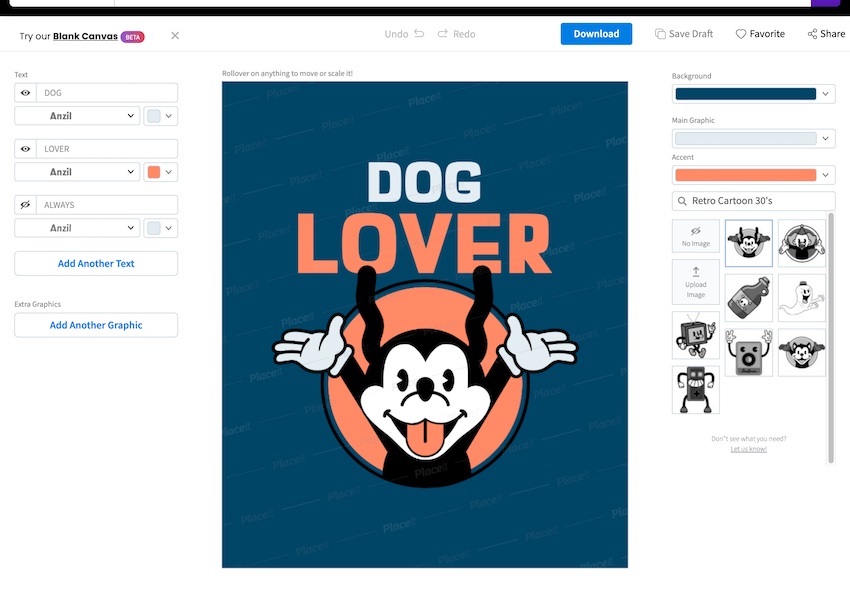Screen dimensions: 850x594
Task: Open ALWAYS text color picker
Action: pos(160,228)
